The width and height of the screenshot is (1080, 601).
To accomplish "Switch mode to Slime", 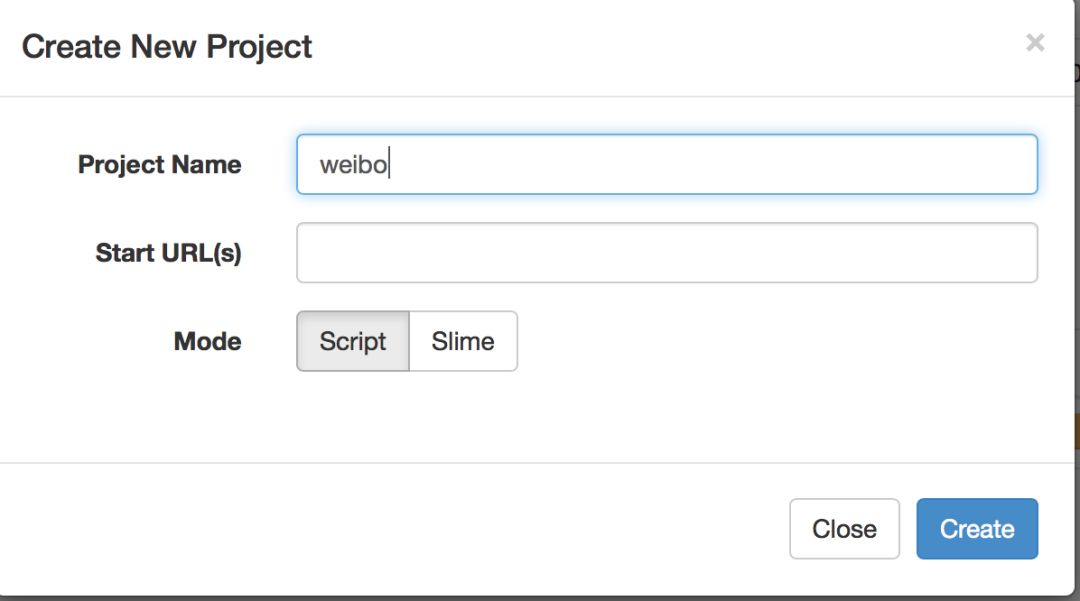I will (463, 341).
